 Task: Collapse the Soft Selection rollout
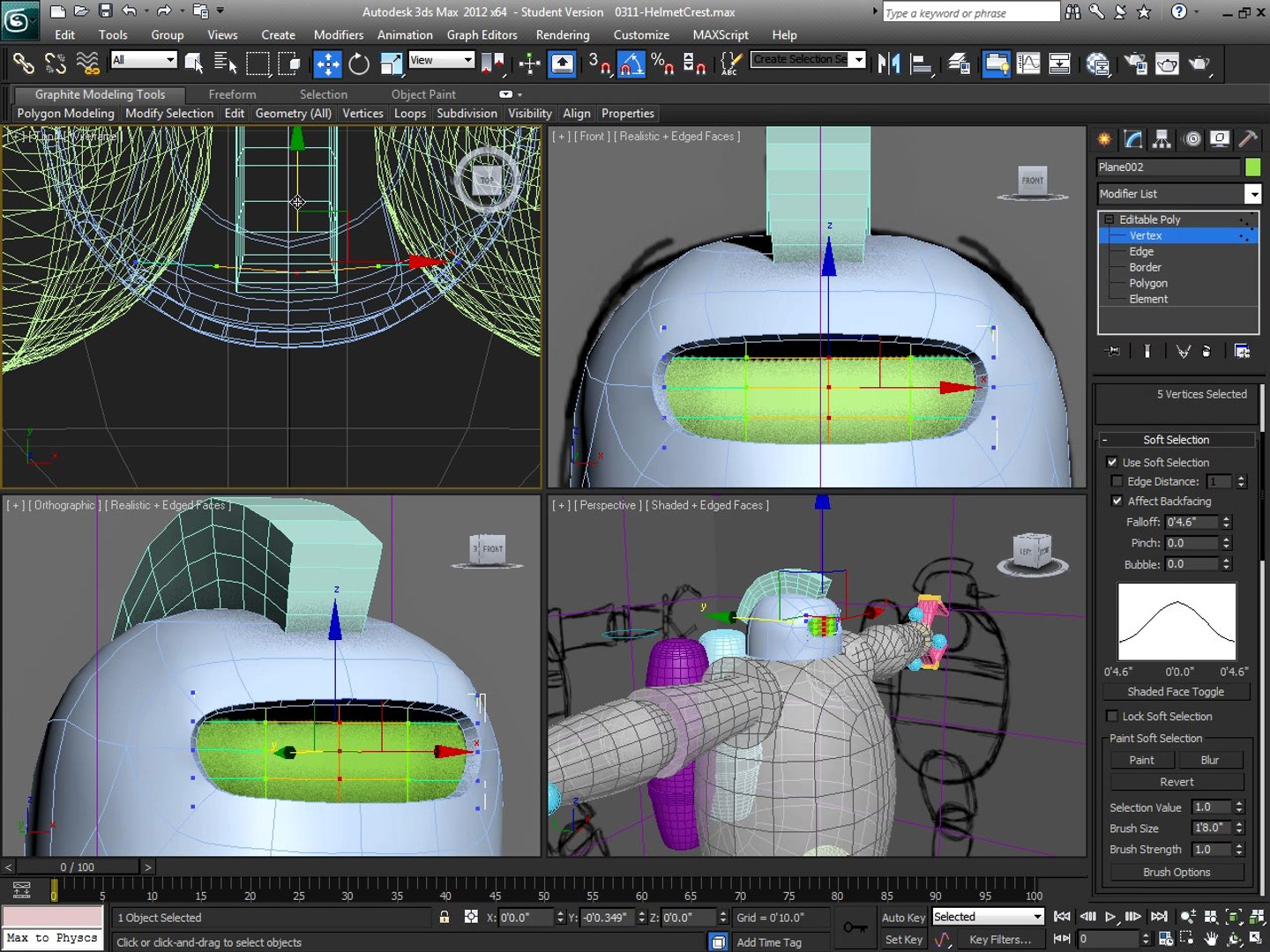(1177, 439)
